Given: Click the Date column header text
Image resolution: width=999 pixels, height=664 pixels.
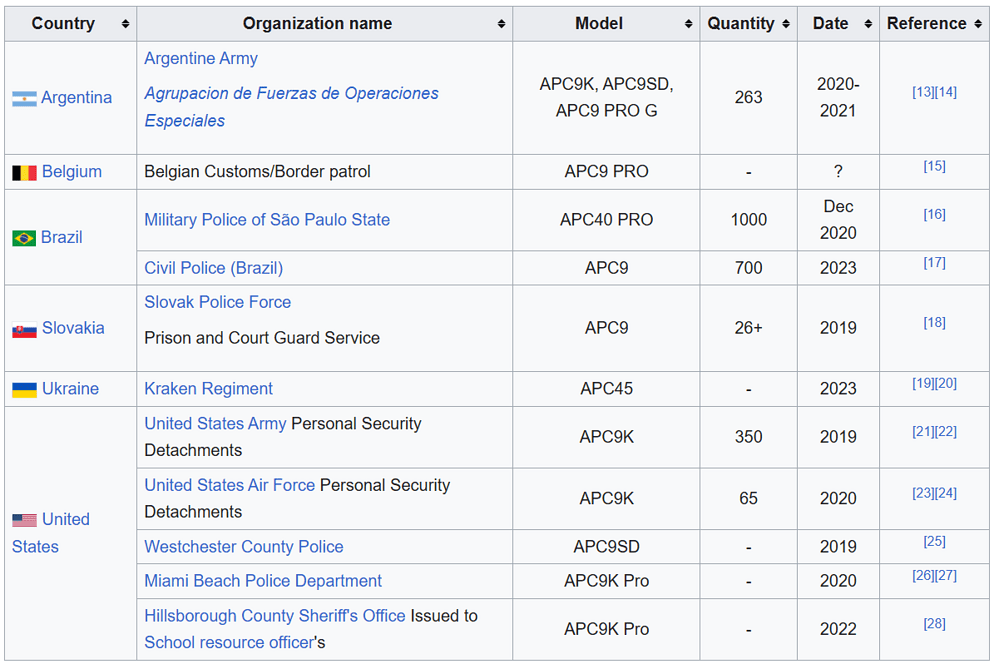Looking at the screenshot, I should coord(831,24).
